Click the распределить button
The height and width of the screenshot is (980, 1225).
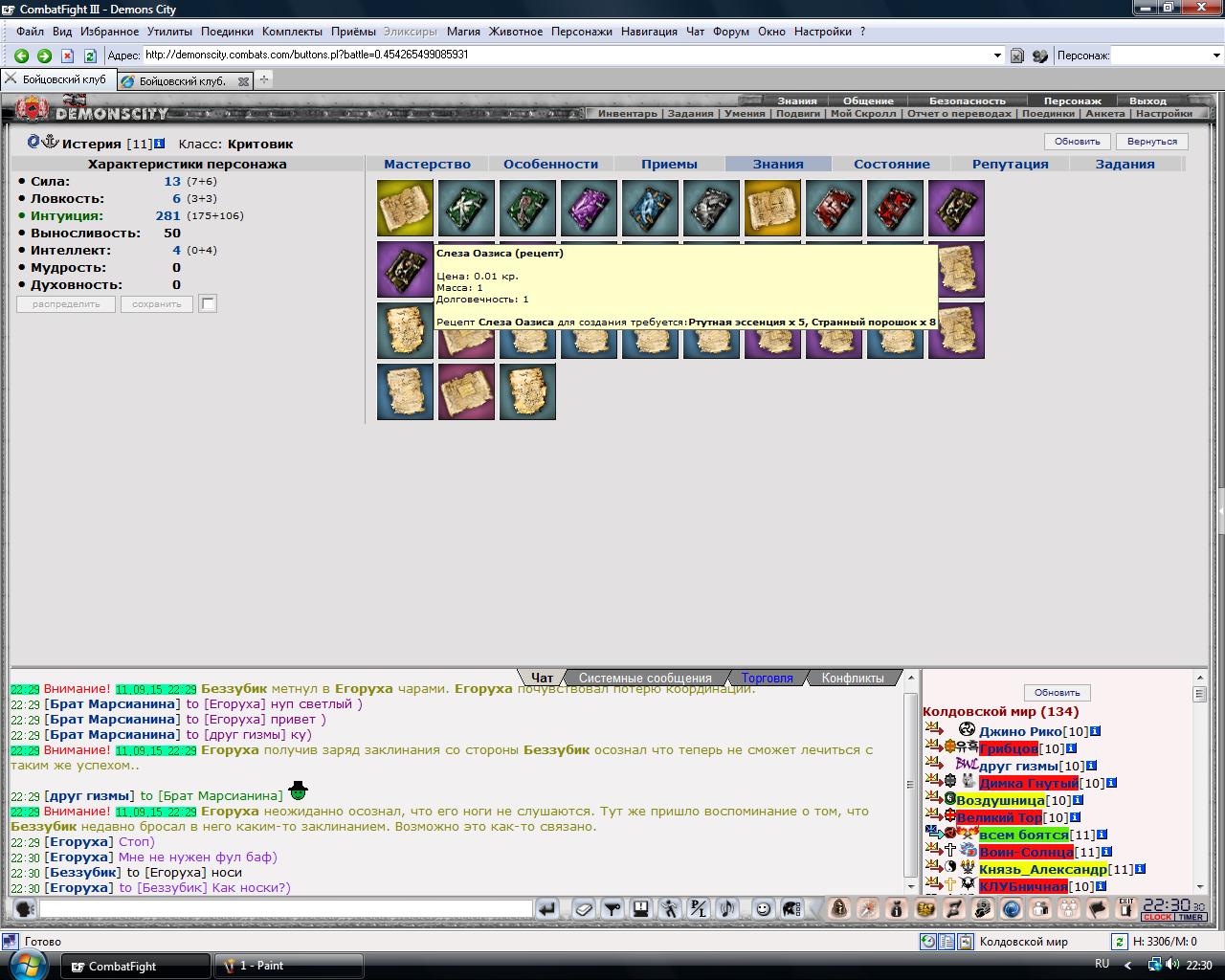pos(66,303)
